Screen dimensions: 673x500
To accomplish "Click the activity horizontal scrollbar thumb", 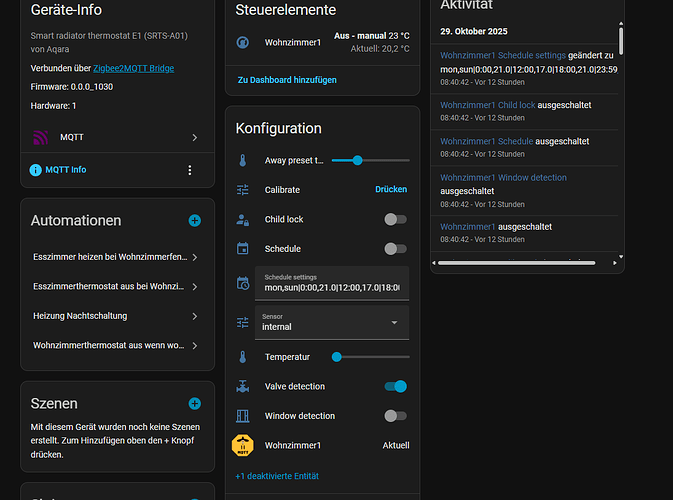I will (x=516, y=263).
